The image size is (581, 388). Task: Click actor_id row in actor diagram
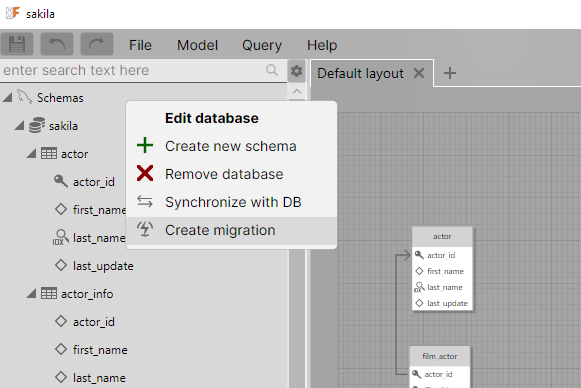click(442, 255)
